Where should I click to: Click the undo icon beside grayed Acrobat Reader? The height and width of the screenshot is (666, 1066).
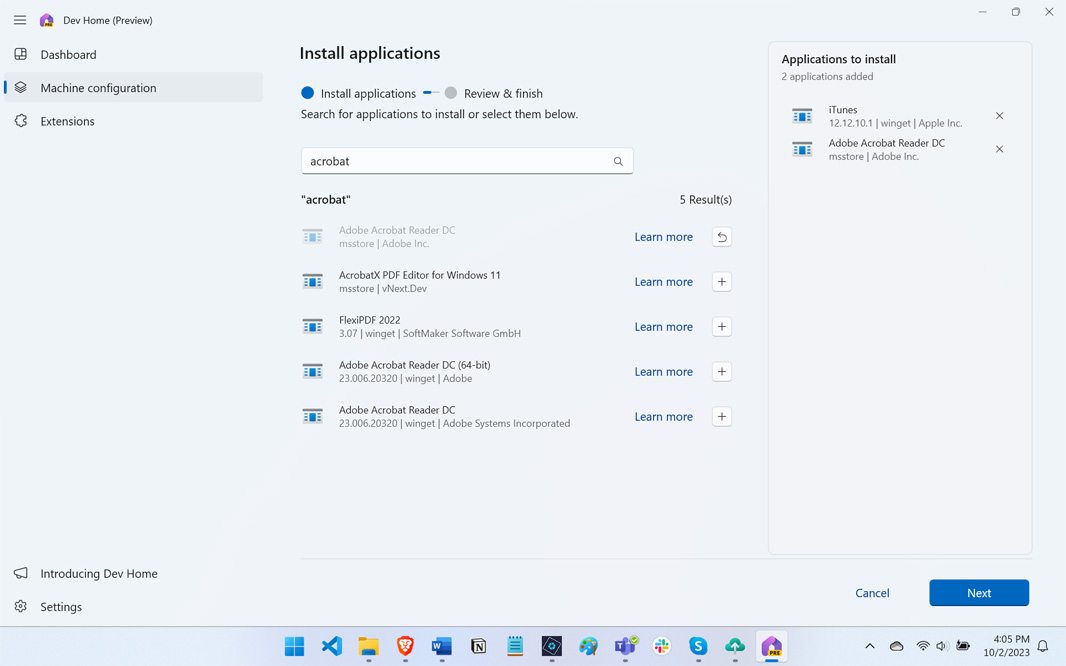tap(721, 236)
